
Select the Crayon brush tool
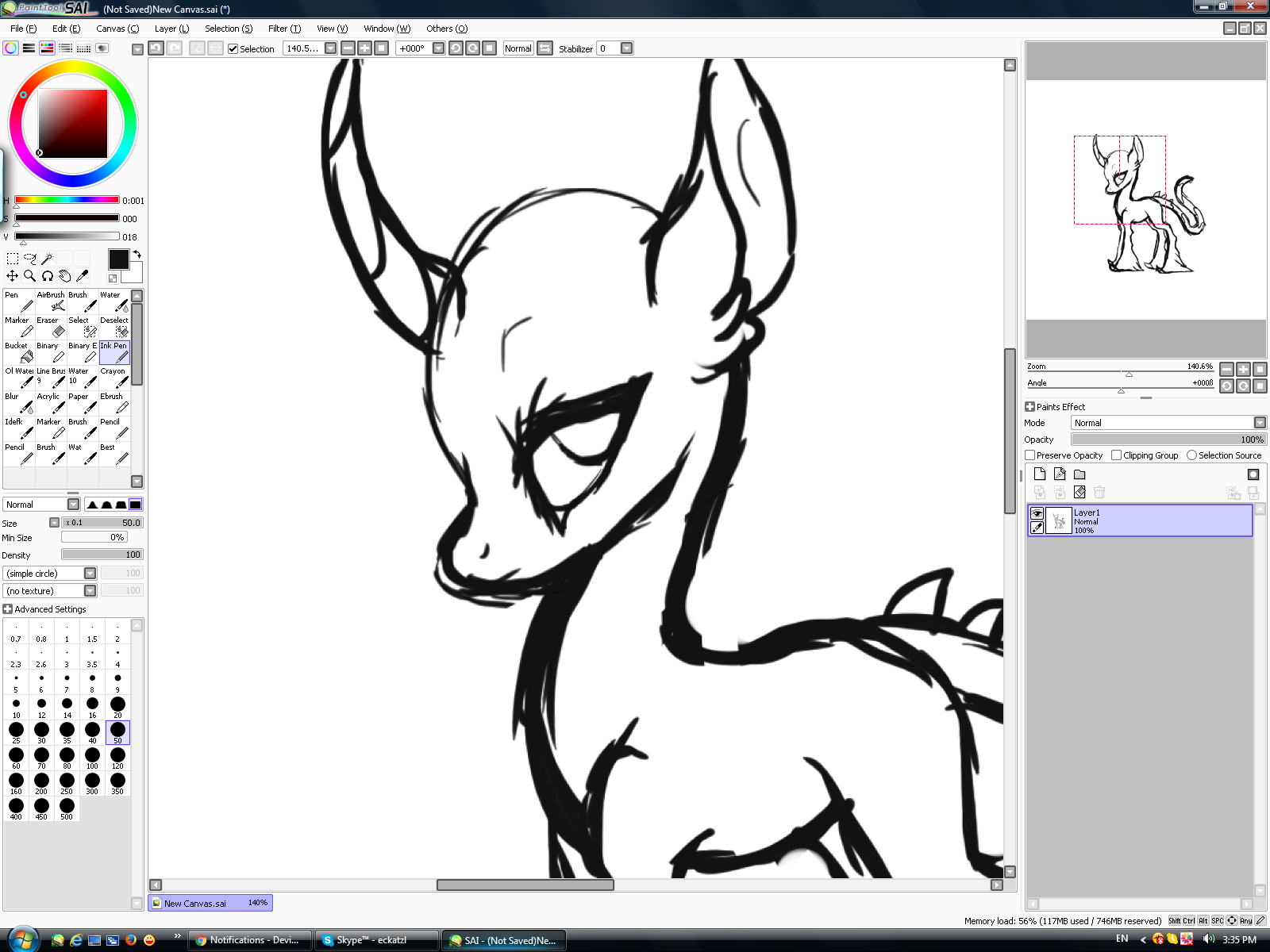click(114, 378)
